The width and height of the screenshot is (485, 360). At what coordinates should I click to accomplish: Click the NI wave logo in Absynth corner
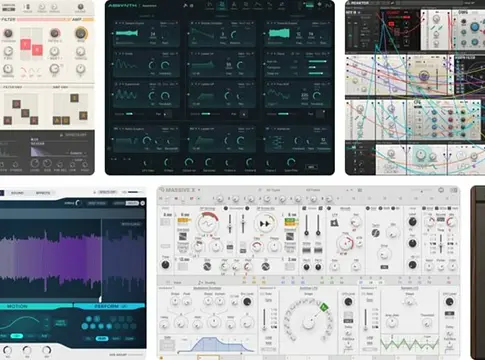(329, 5)
